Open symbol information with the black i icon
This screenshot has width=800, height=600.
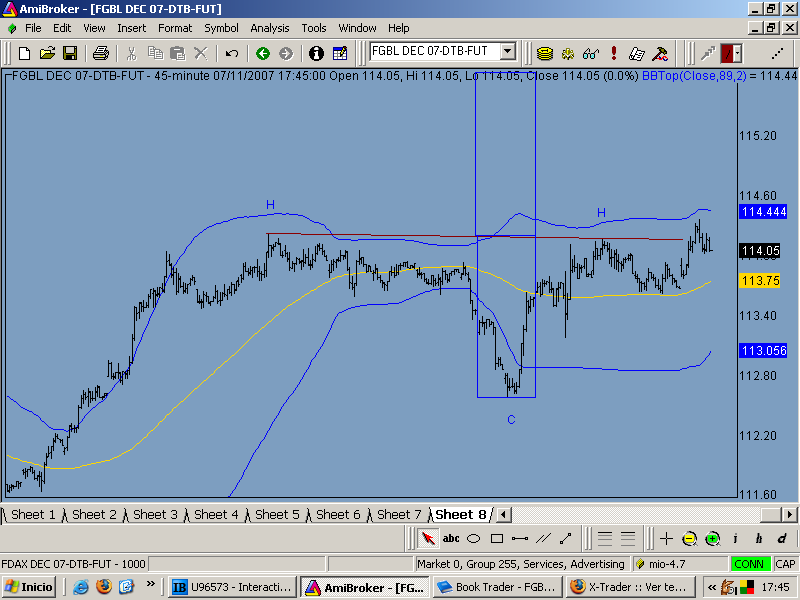[316, 53]
